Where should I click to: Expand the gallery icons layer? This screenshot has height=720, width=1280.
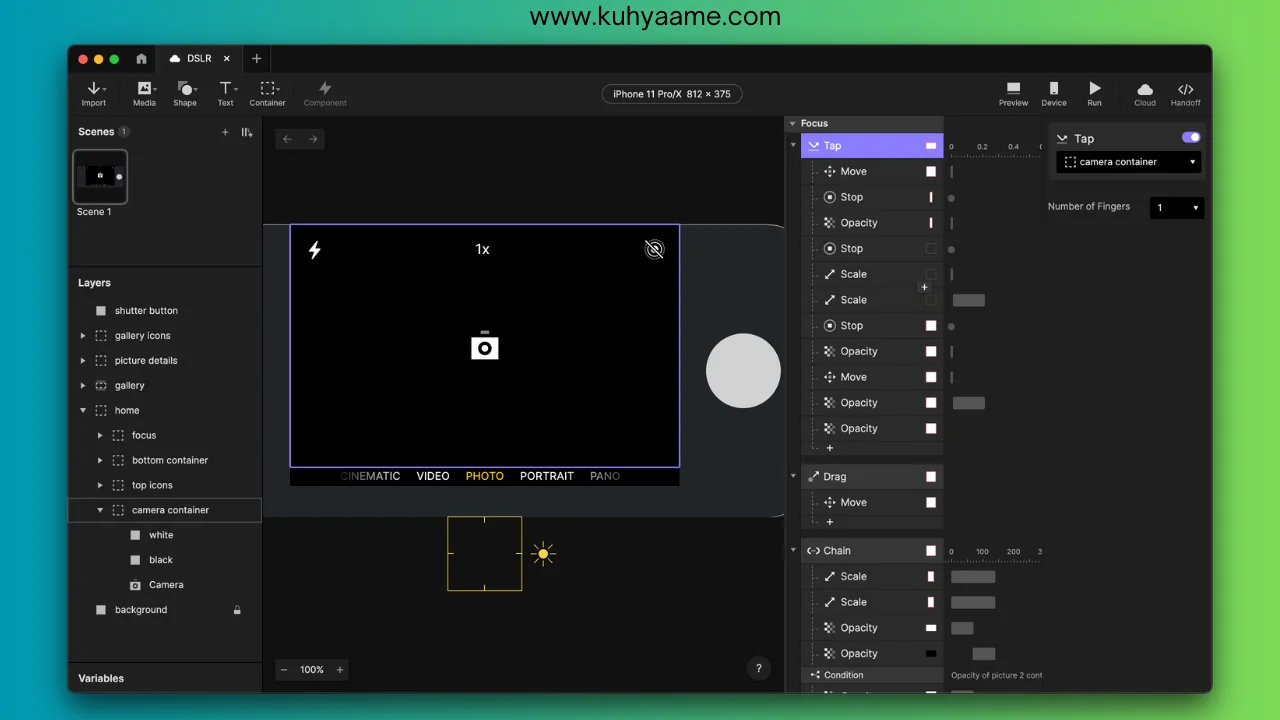[x=83, y=336]
